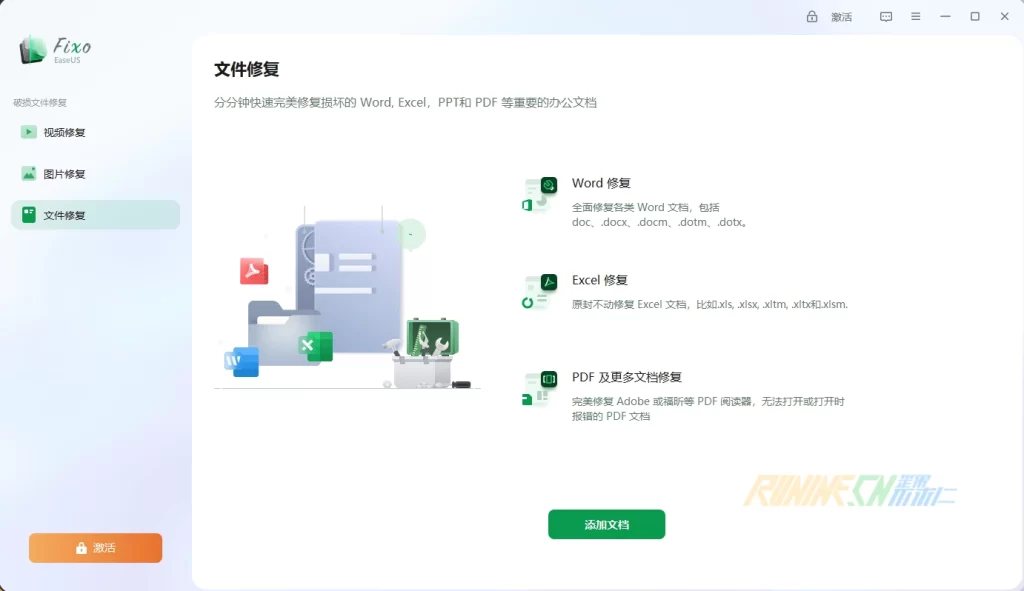The height and width of the screenshot is (591, 1024).
Task: Click the Excel 修复 feature icon
Action: pos(539,291)
